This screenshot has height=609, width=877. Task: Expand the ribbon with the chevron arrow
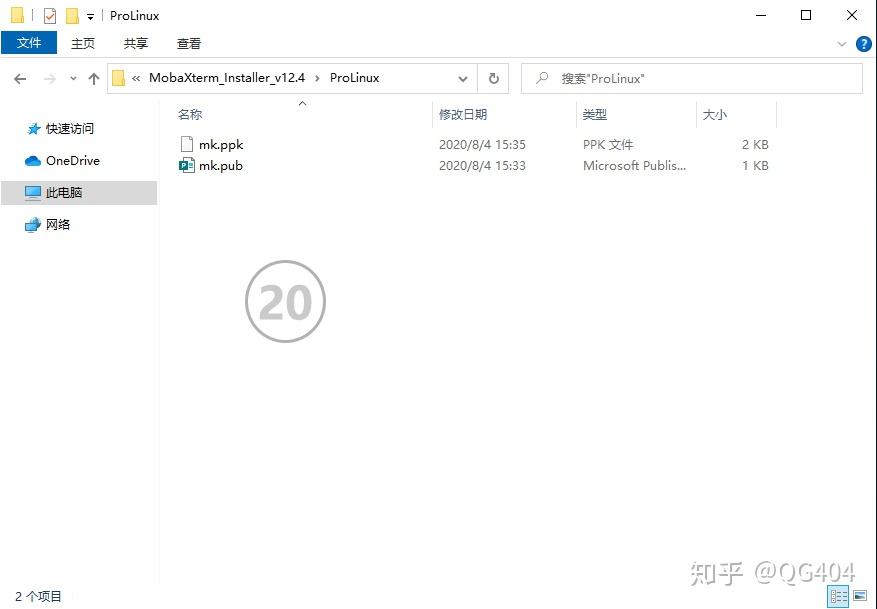point(842,44)
